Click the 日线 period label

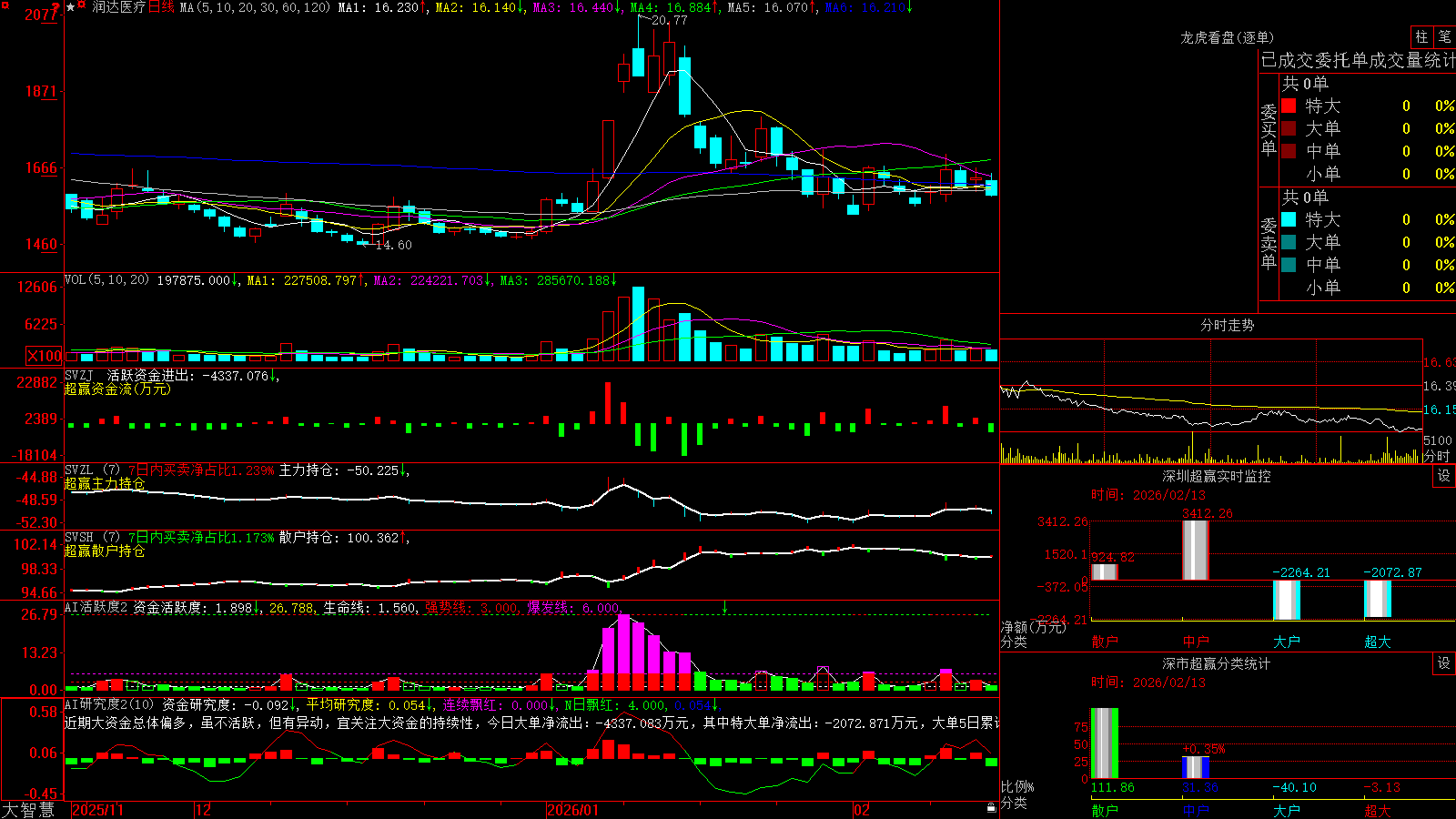point(161,7)
